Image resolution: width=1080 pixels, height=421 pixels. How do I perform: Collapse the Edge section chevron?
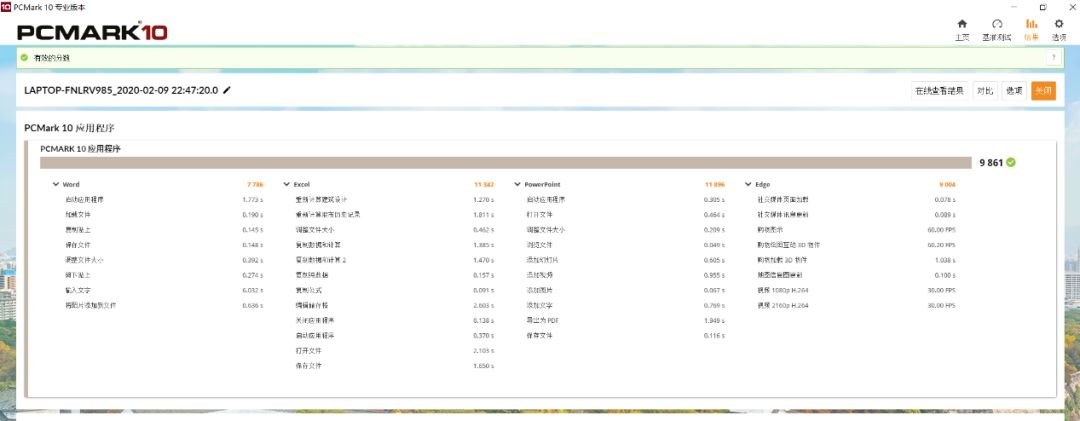click(748, 185)
